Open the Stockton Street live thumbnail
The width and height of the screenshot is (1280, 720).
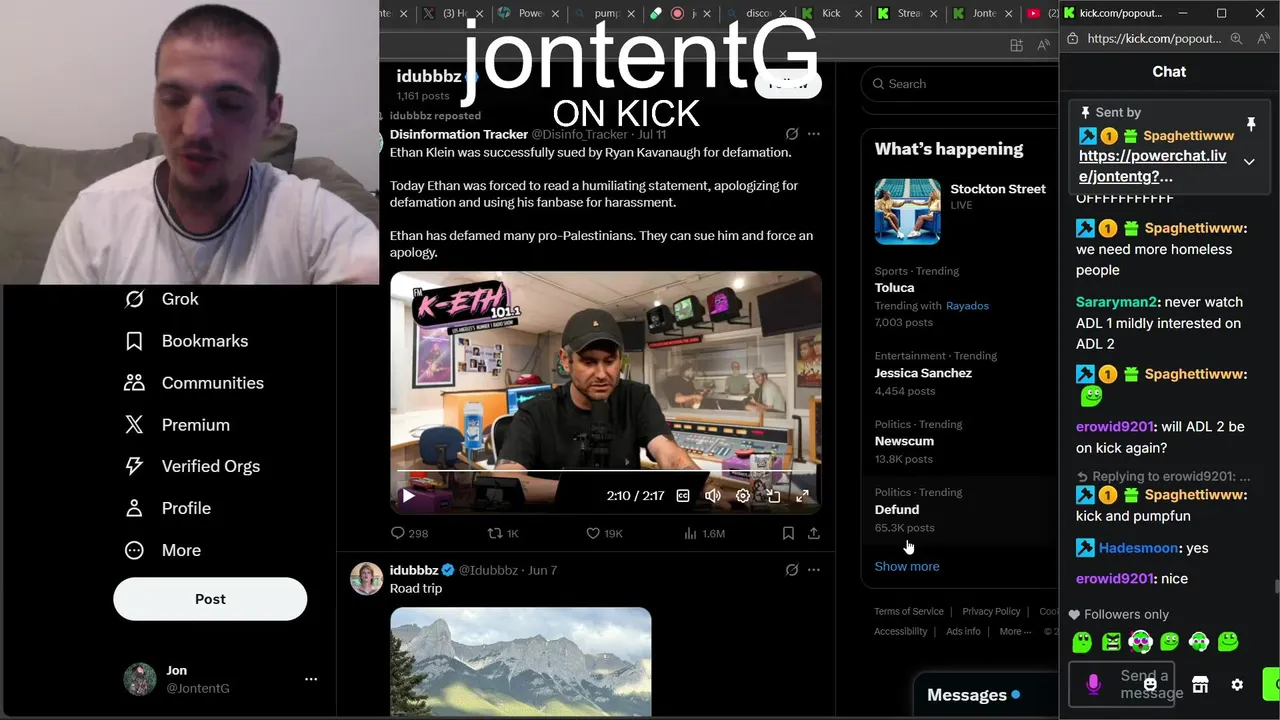(x=907, y=211)
